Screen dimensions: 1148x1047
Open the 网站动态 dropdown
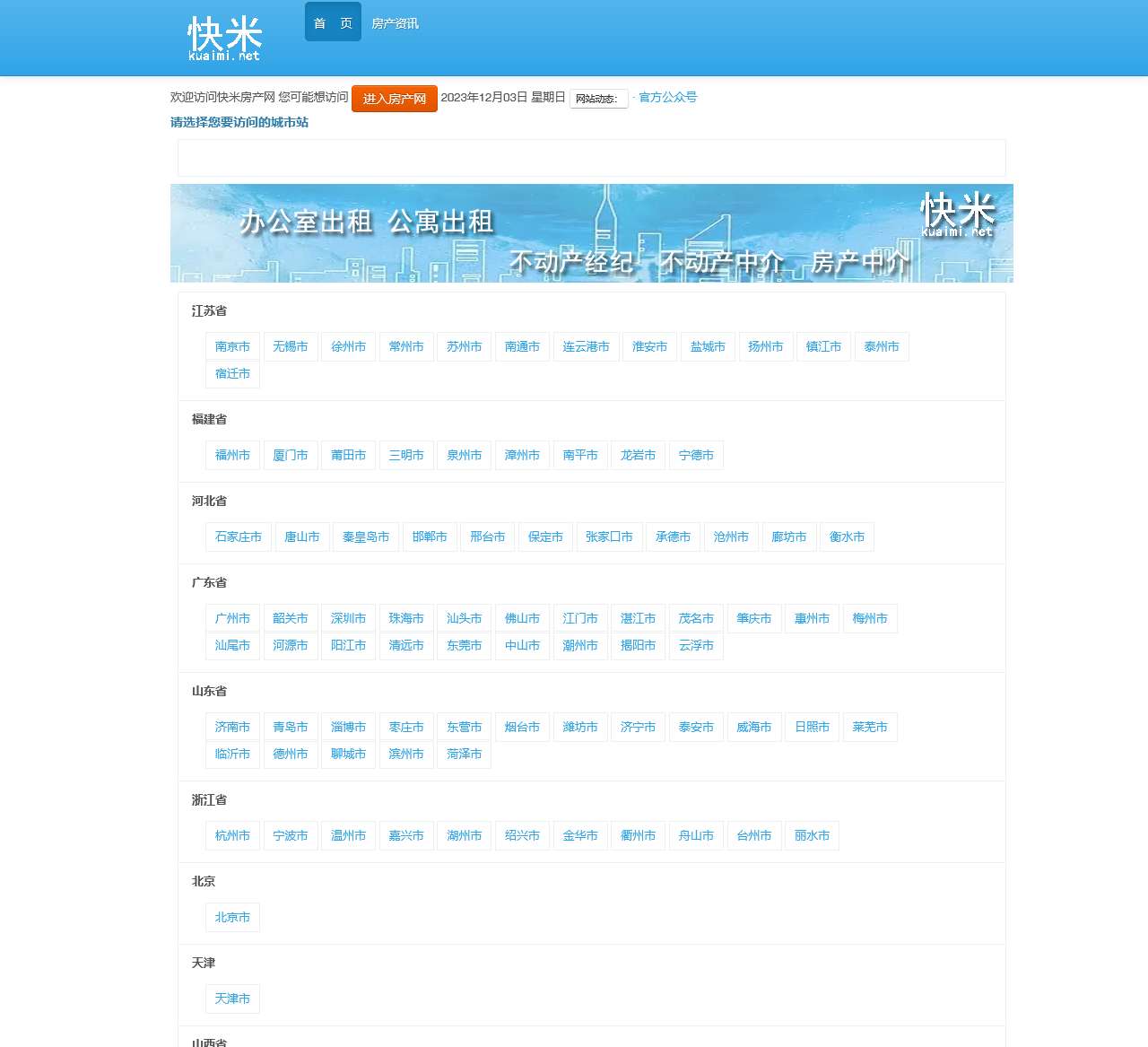tap(598, 99)
